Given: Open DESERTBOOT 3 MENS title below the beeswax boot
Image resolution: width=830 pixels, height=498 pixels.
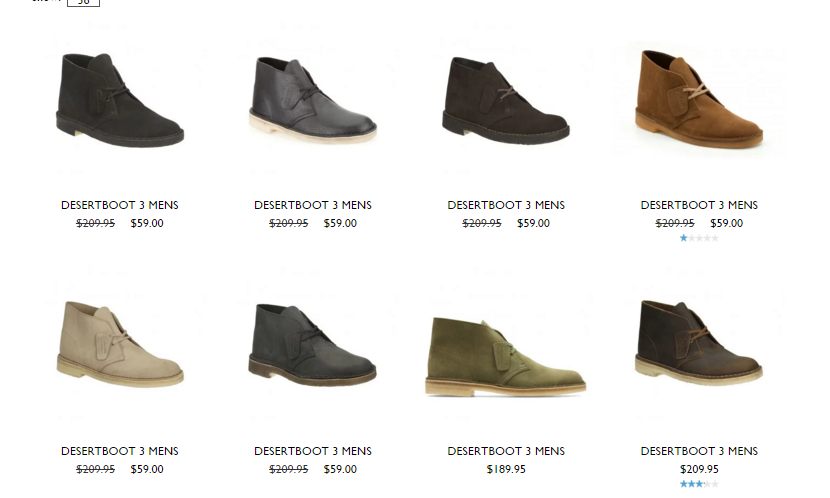Looking at the screenshot, I should pyautogui.click(x=699, y=451).
